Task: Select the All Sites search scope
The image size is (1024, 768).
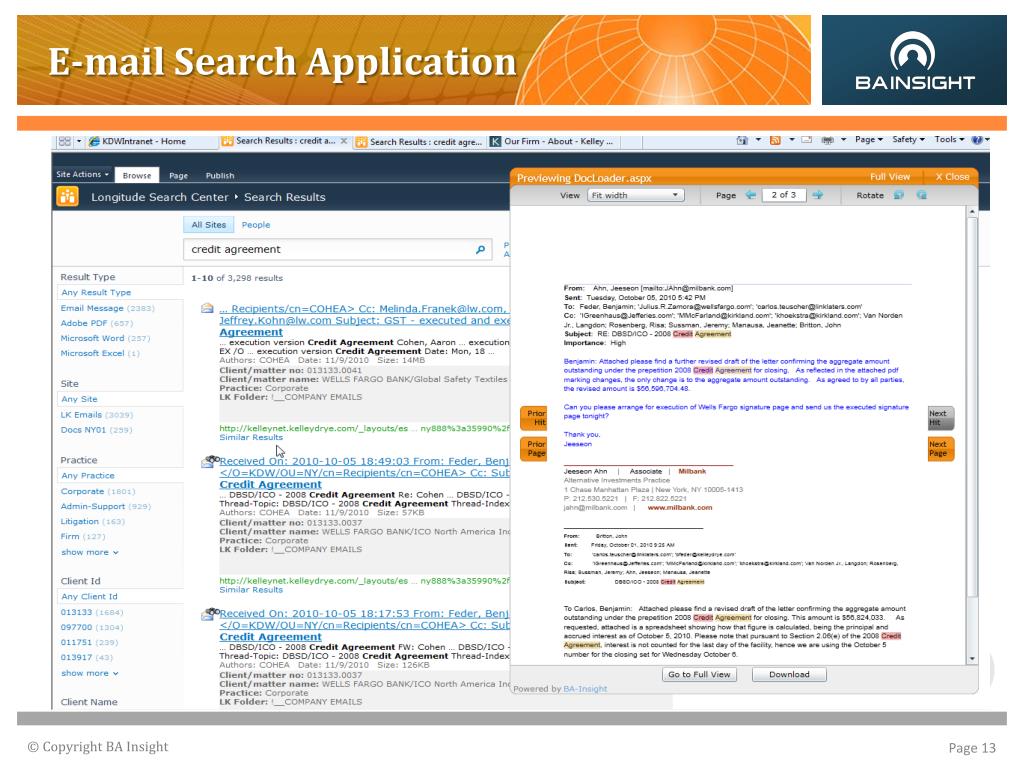Action: [x=208, y=225]
